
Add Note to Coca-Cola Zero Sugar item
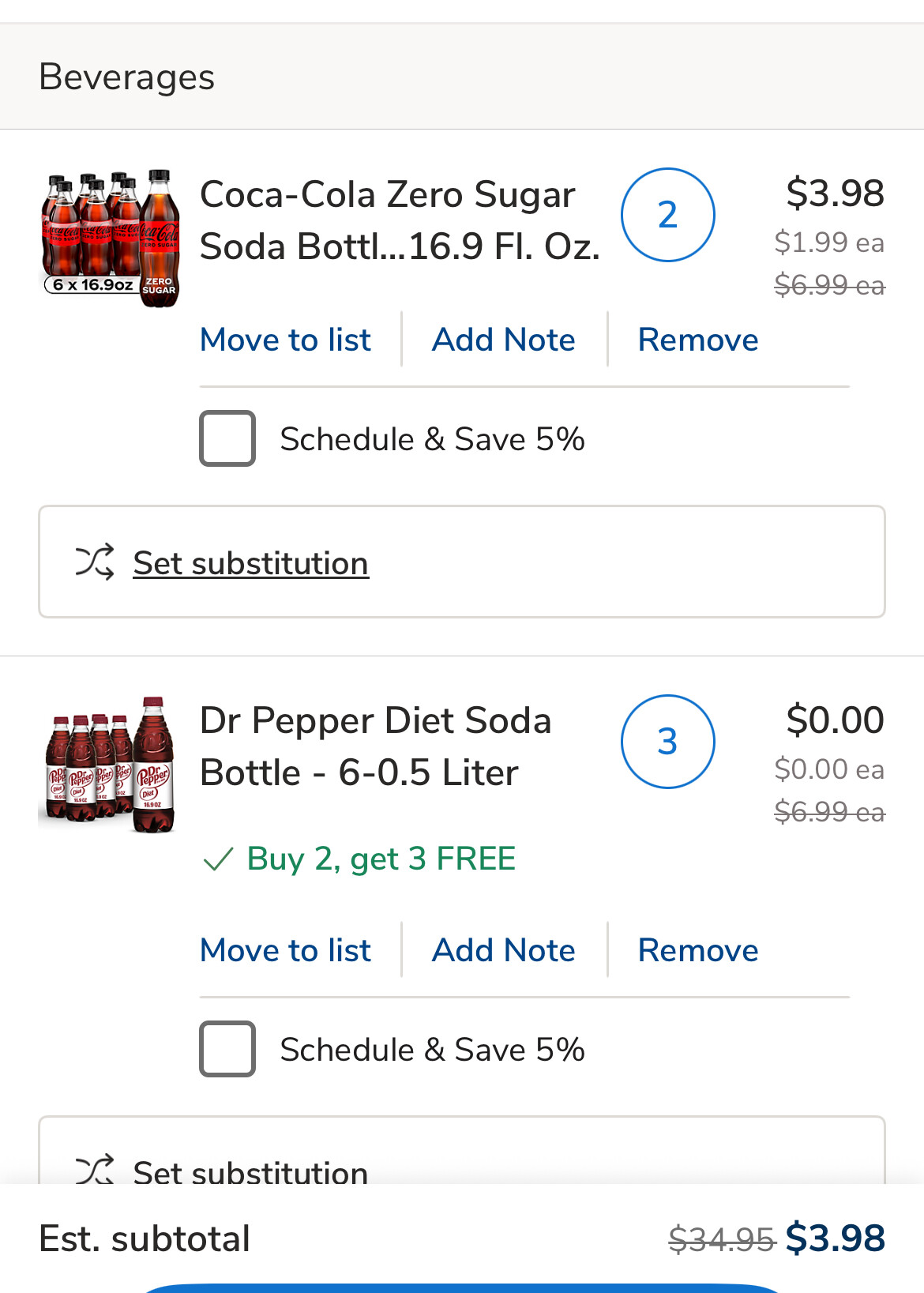tap(503, 340)
